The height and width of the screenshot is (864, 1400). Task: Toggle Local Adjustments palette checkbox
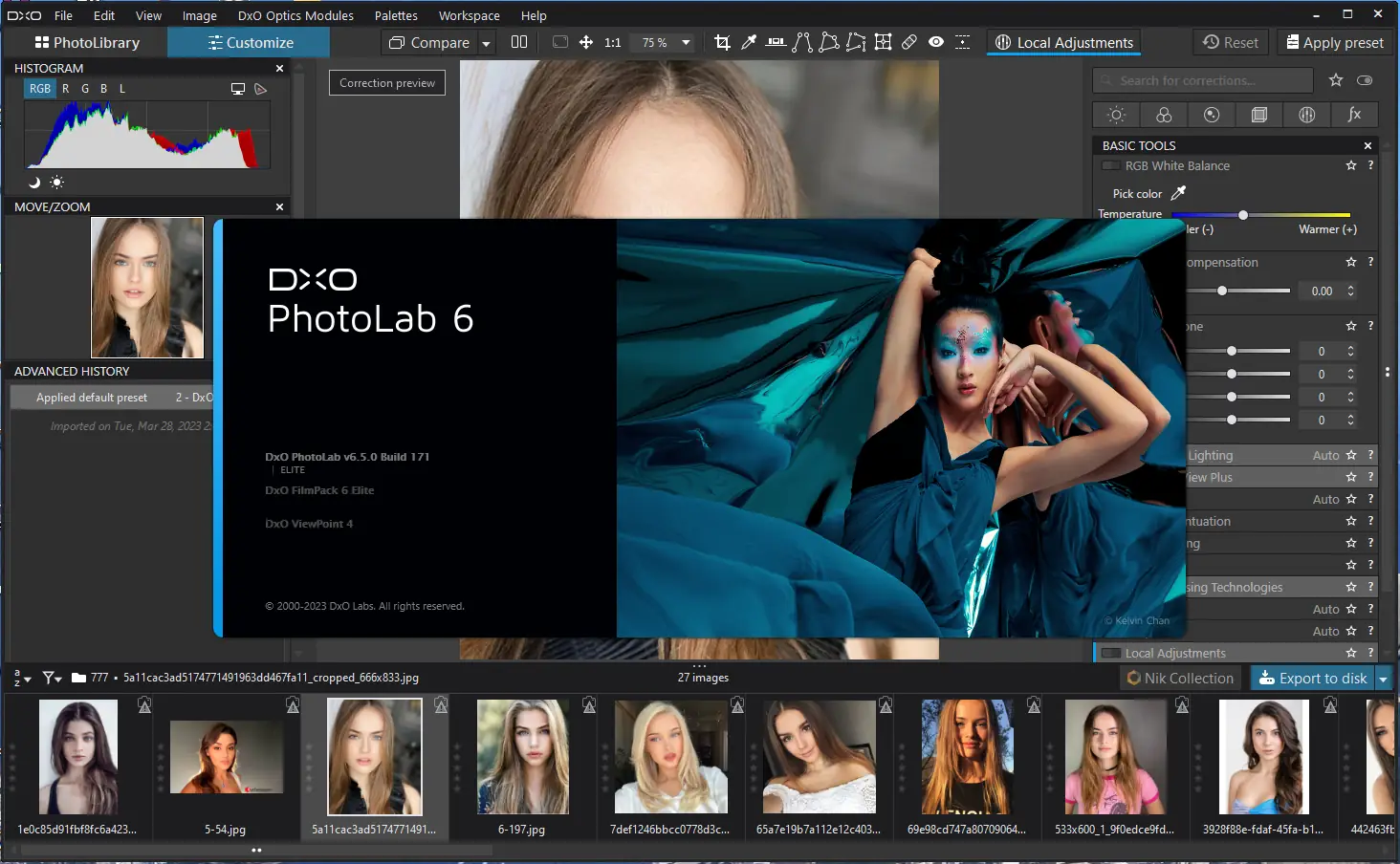click(1111, 654)
